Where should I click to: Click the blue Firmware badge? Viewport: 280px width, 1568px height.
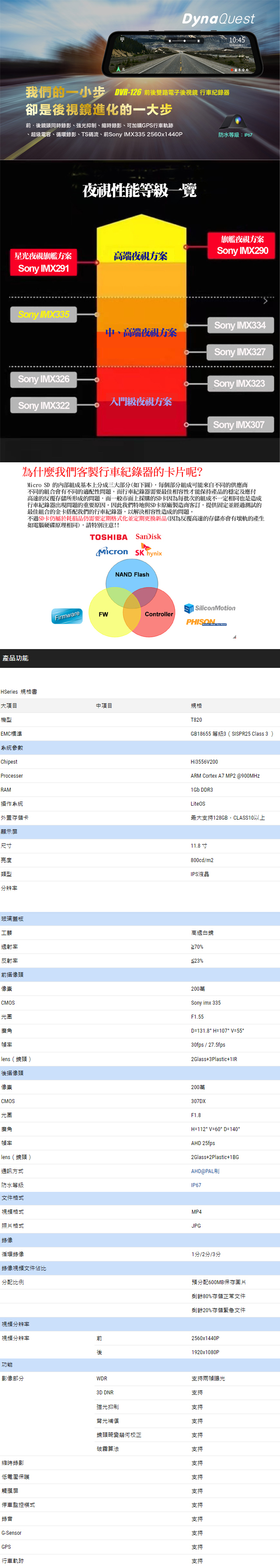[x=67, y=616]
